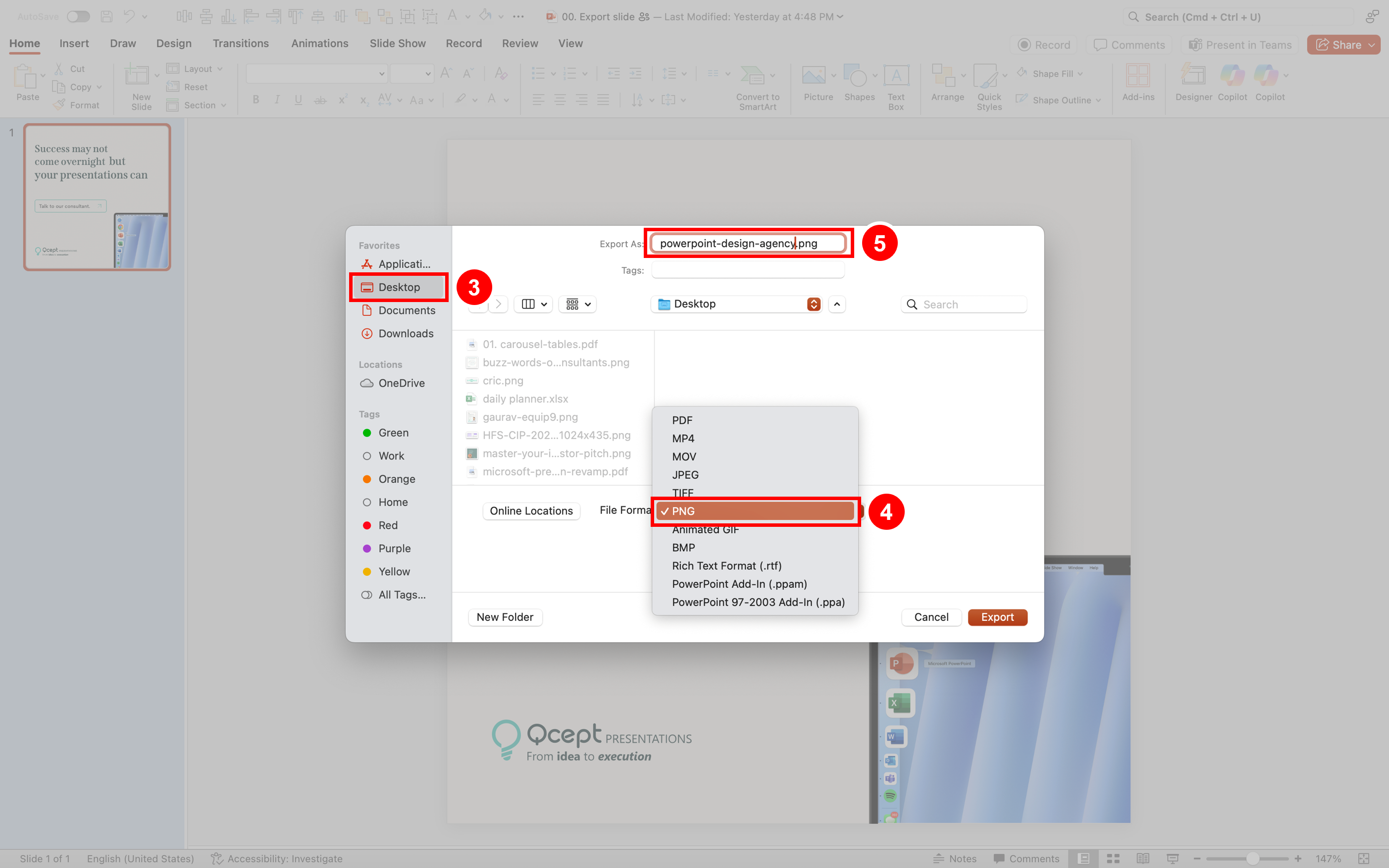The image size is (1389, 868).
Task: Open the column view options dropdown
Action: pos(533,304)
